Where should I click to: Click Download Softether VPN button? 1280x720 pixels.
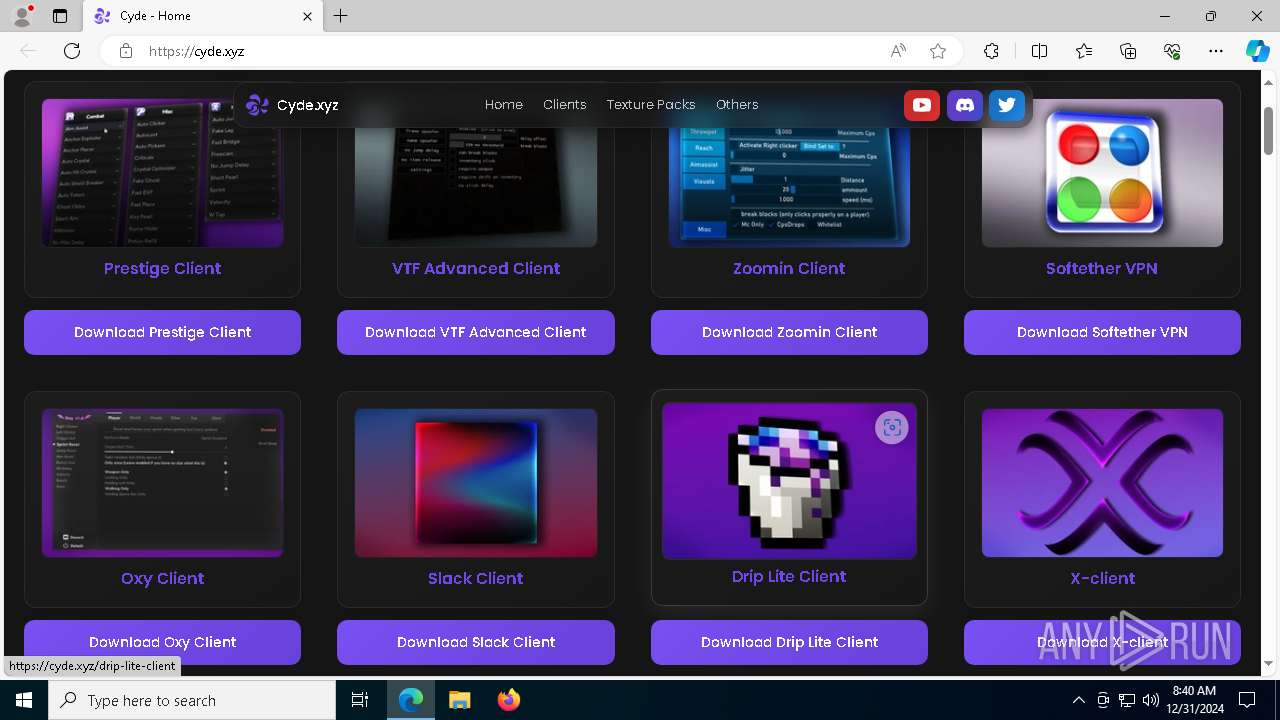pyautogui.click(x=1102, y=332)
